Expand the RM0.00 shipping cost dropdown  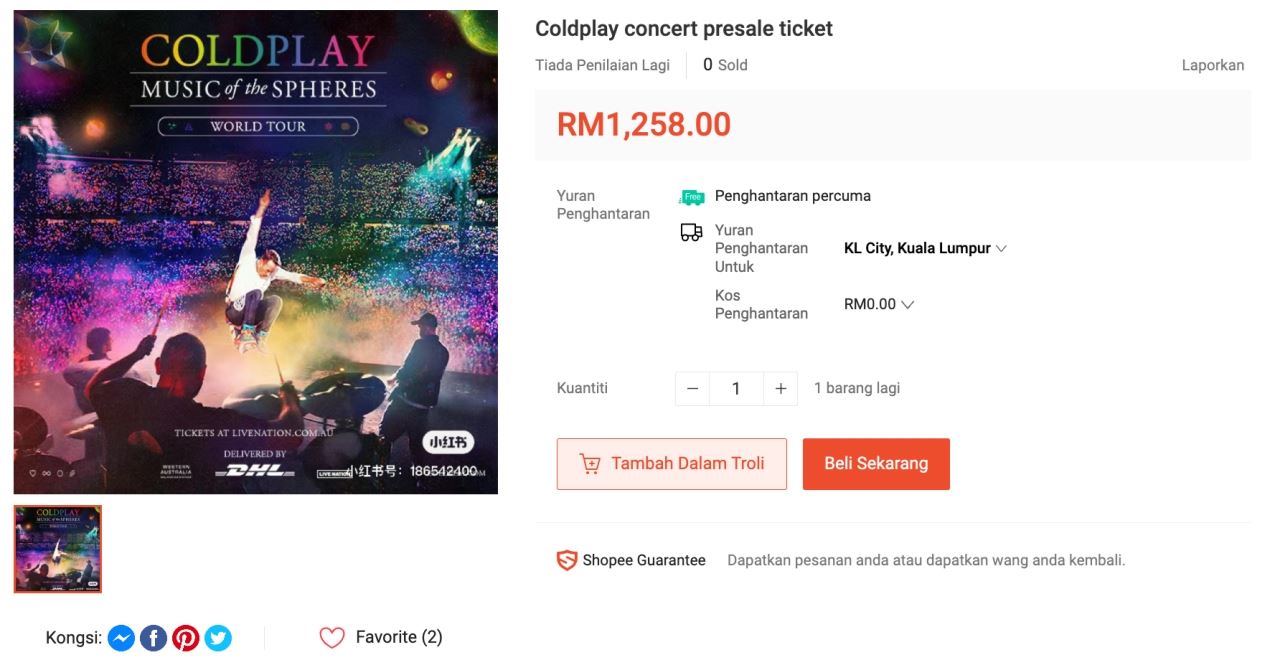(x=878, y=304)
